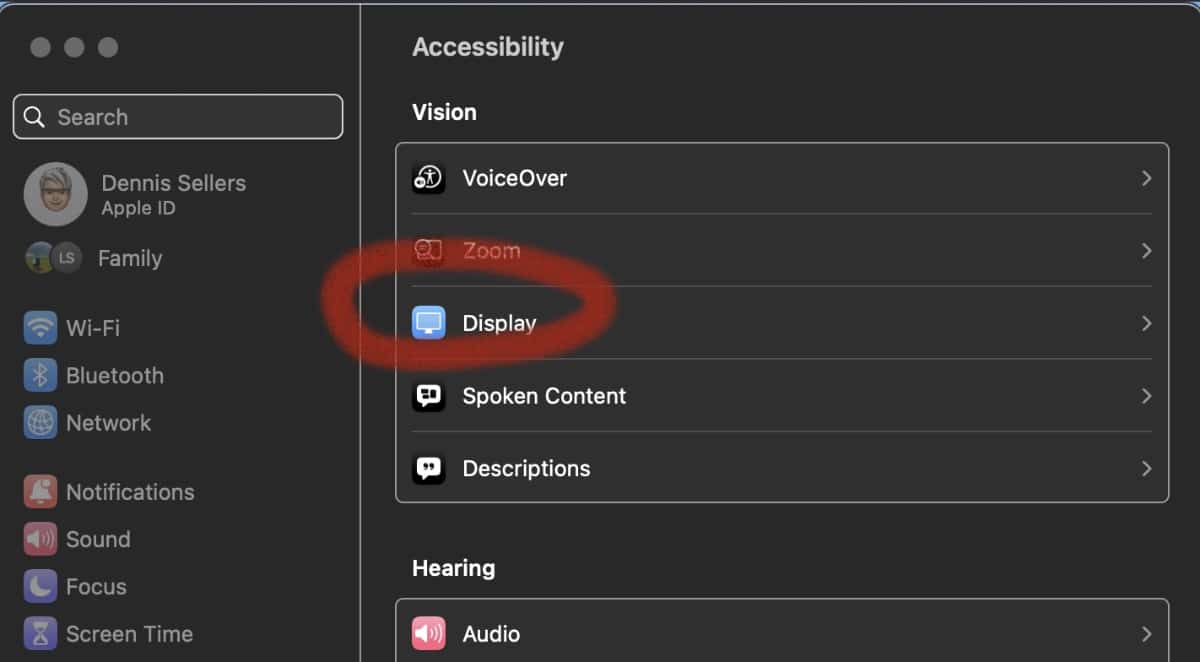1200x662 pixels.
Task: Select Focus in the sidebar
Action: (x=96, y=587)
